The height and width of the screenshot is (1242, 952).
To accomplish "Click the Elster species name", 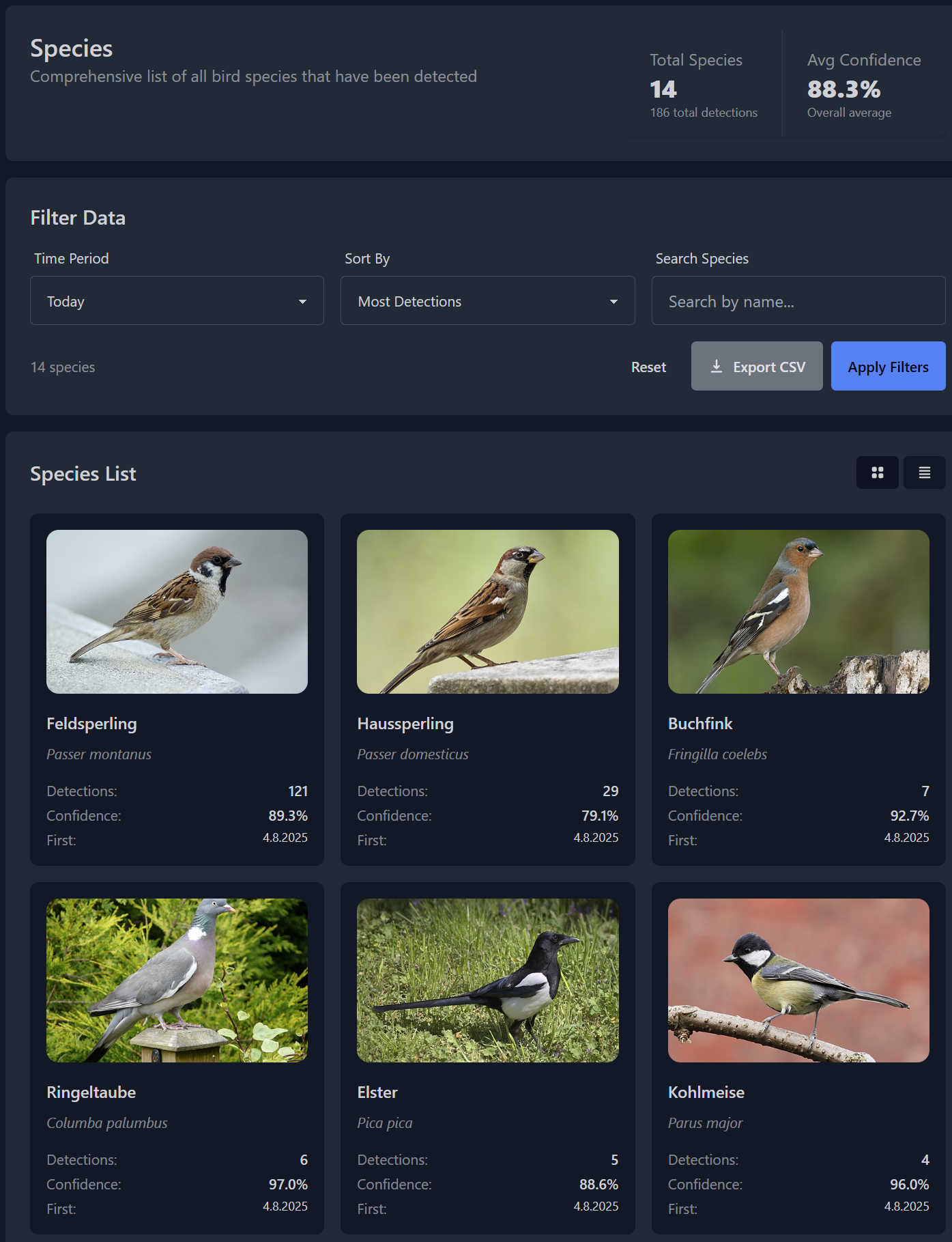I will pyautogui.click(x=377, y=1092).
